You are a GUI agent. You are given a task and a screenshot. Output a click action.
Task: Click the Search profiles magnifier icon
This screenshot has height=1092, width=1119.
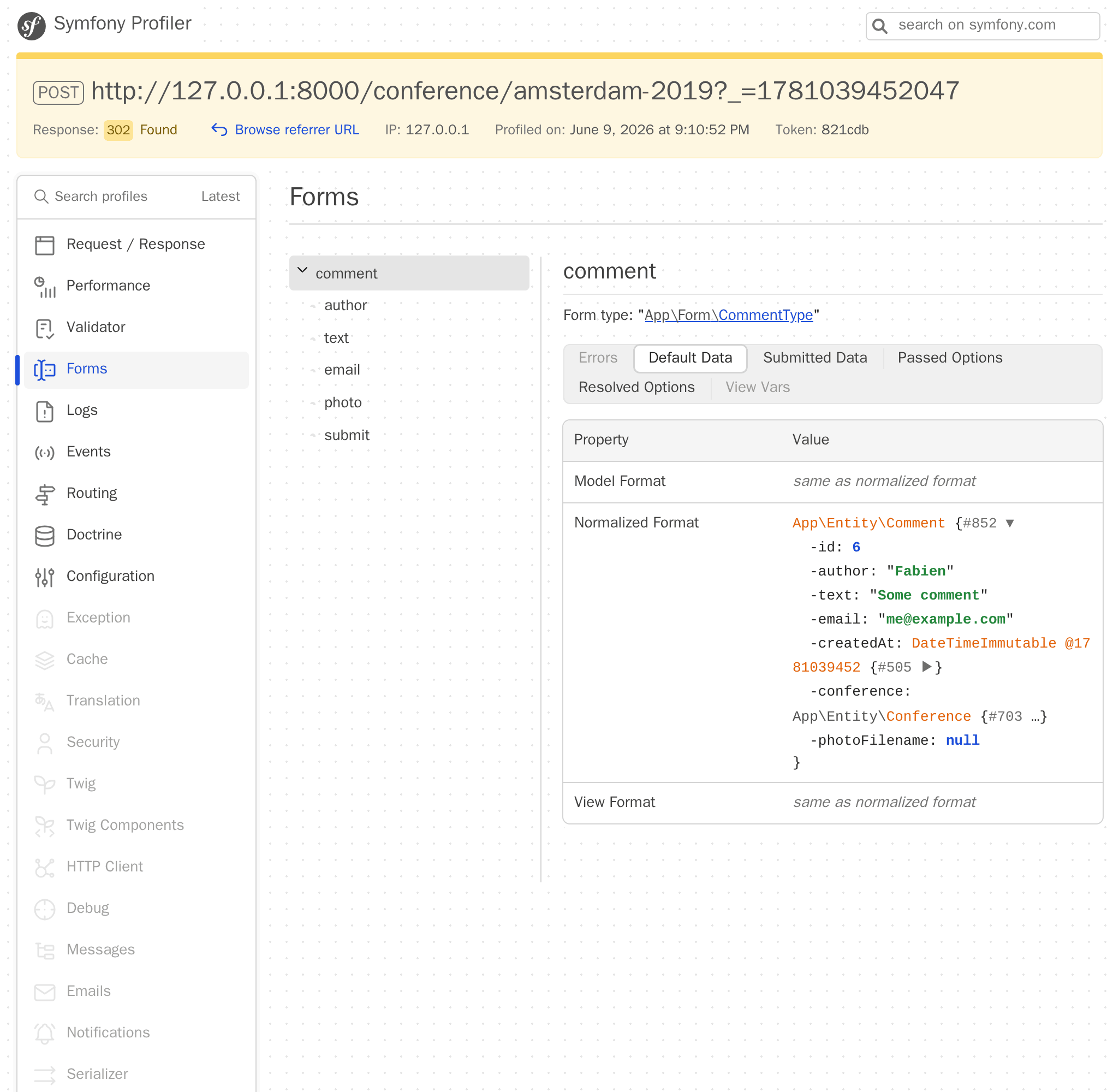tap(41, 197)
